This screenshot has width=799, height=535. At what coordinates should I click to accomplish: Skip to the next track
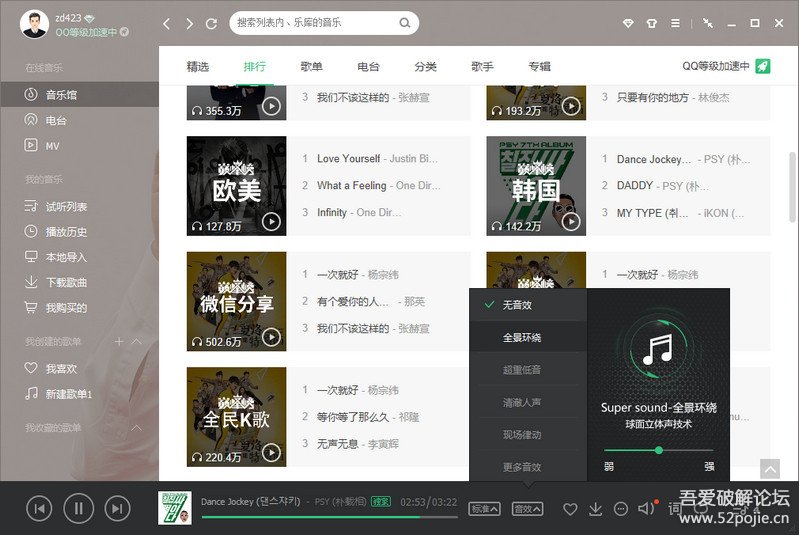tap(117, 509)
